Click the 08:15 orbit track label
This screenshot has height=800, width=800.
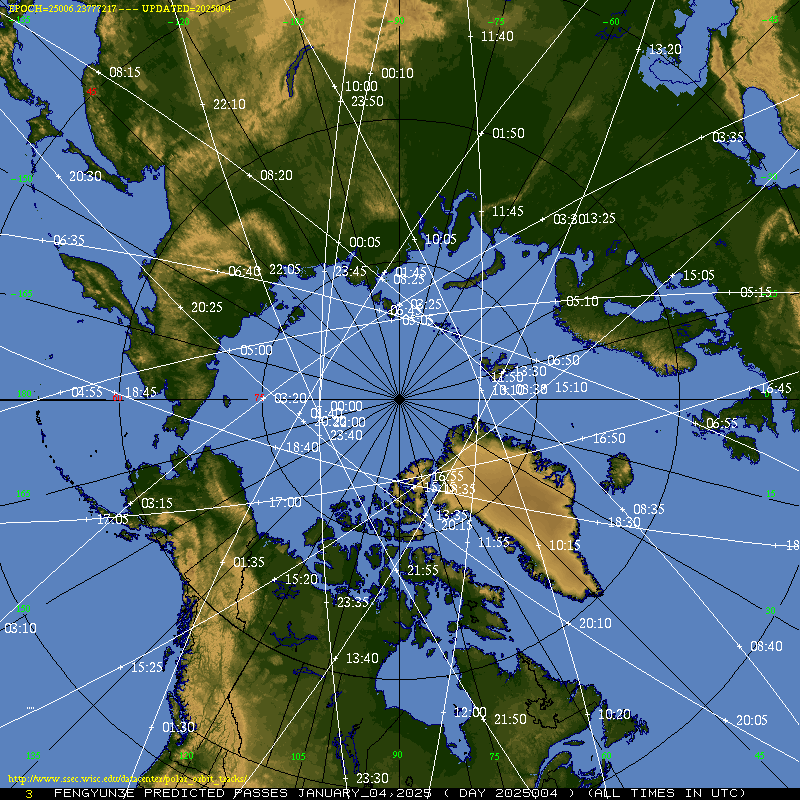point(124,72)
